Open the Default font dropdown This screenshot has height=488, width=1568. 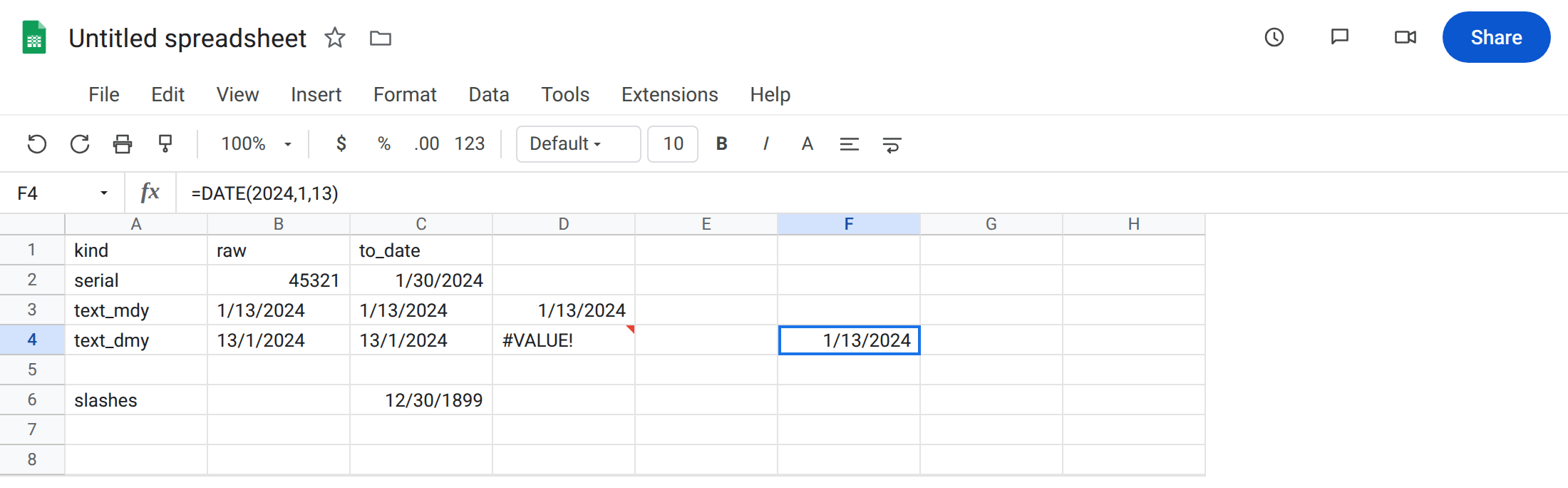(579, 144)
